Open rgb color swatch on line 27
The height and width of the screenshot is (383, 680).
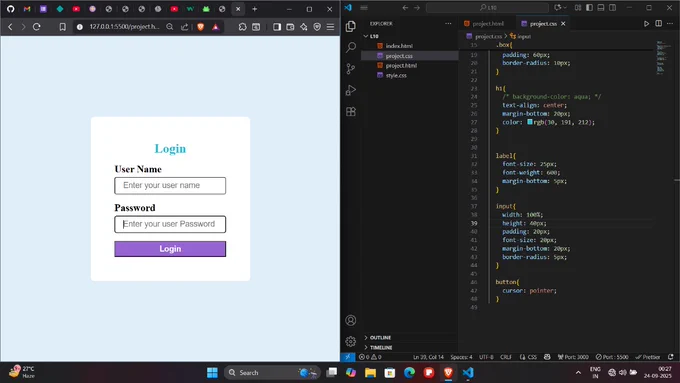pyautogui.click(x=530, y=122)
